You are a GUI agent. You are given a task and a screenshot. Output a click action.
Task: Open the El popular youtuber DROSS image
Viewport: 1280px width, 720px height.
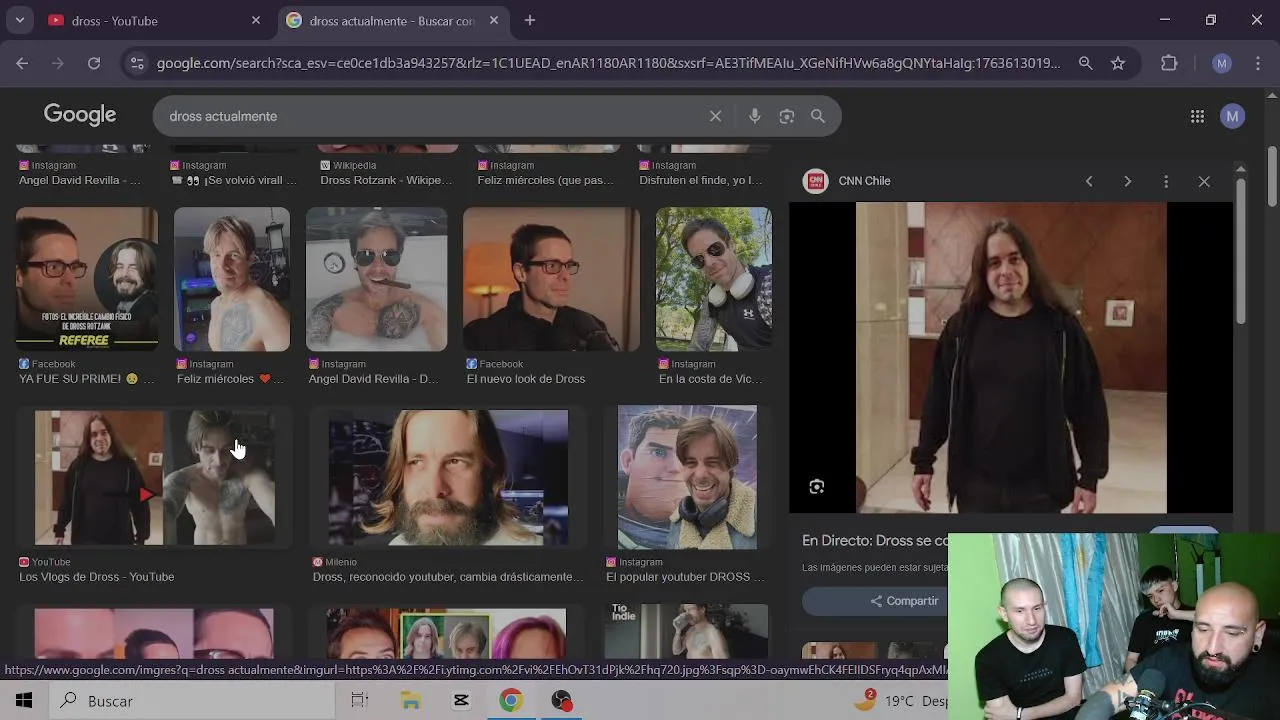[687, 478]
